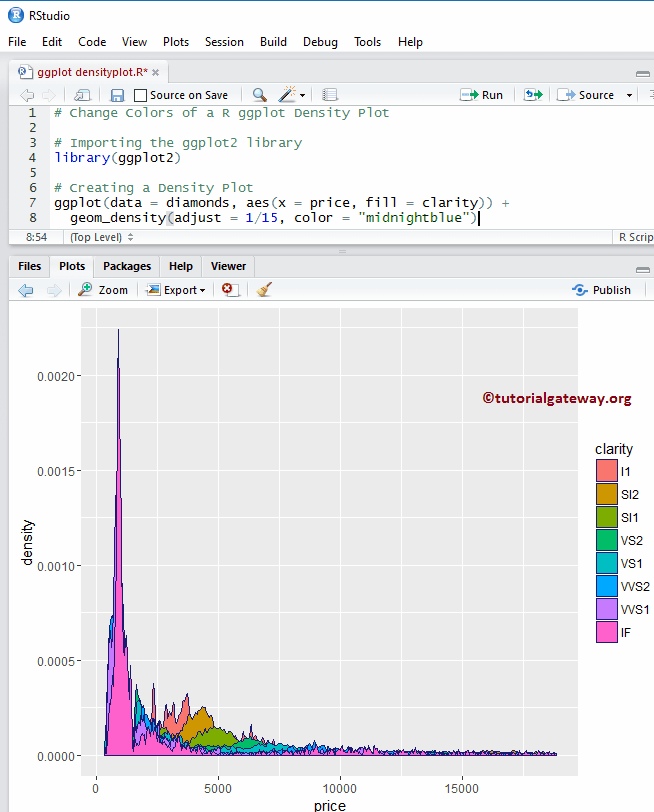Open the View menu
Image resolution: width=654 pixels, height=812 pixels.
click(135, 42)
